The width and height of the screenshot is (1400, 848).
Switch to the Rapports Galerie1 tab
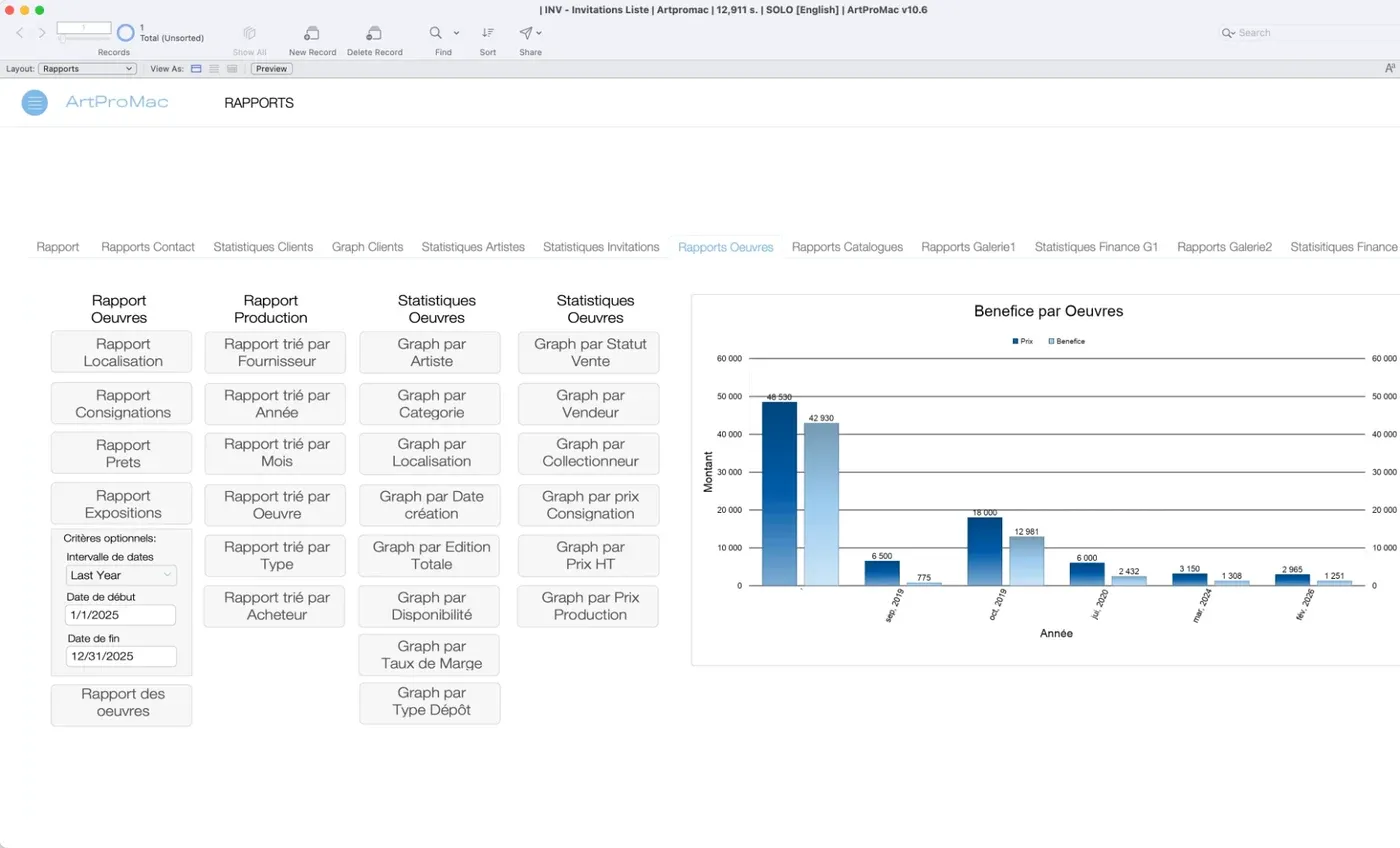pos(968,247)
